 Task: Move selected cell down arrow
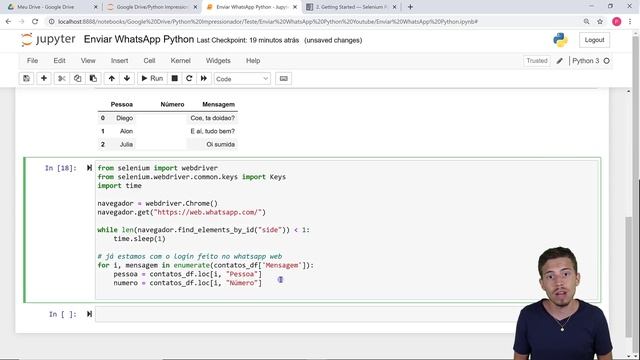tap(127, 78)
